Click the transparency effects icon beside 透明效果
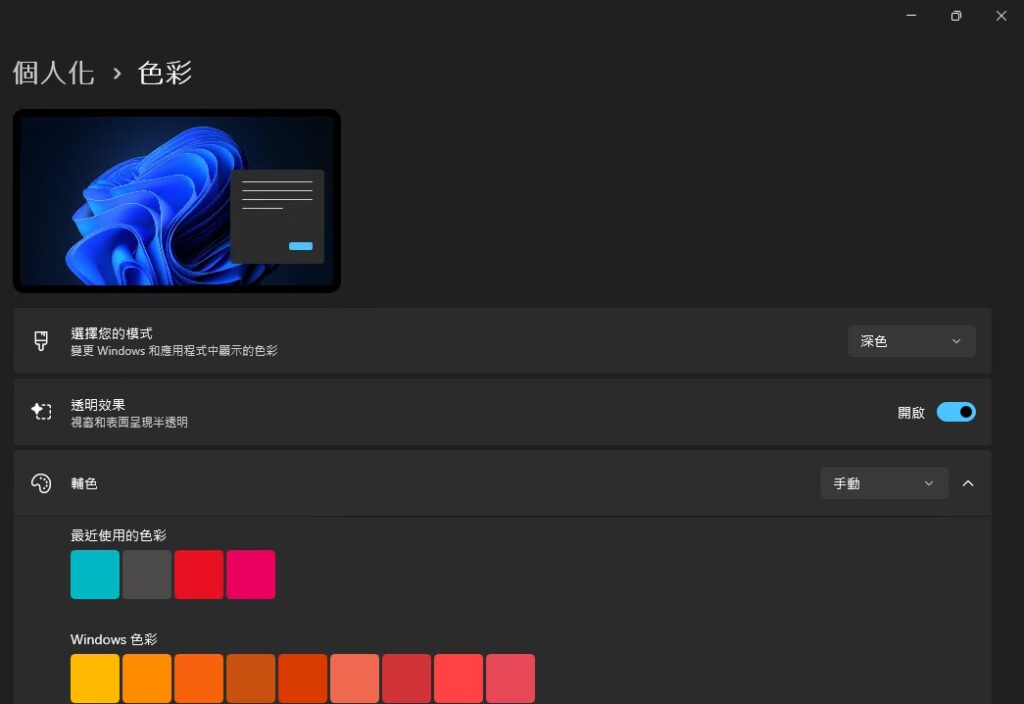This screenshot has height=704, width=1024. point(40,411)
